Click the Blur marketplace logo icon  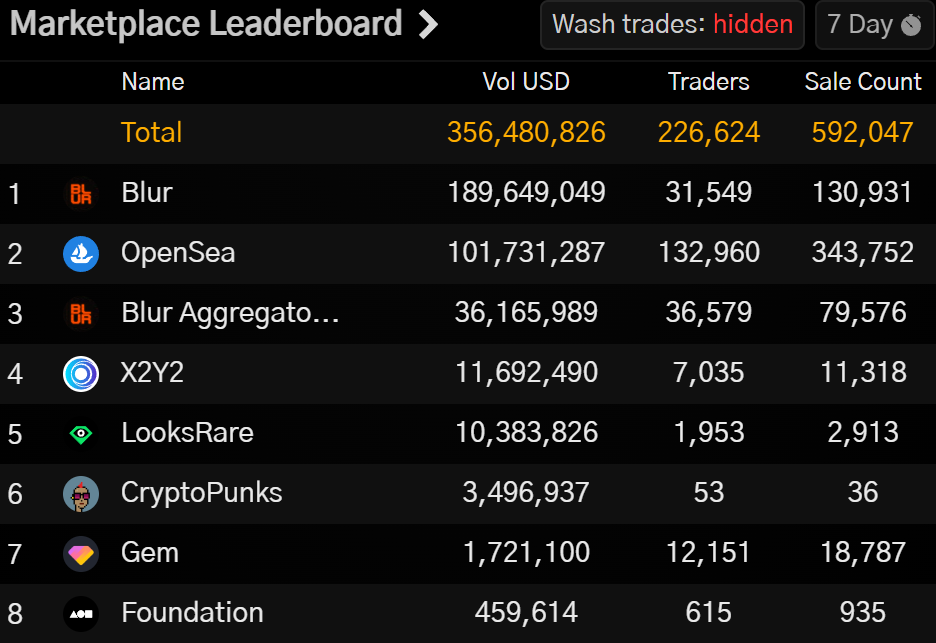coord(81,193)
